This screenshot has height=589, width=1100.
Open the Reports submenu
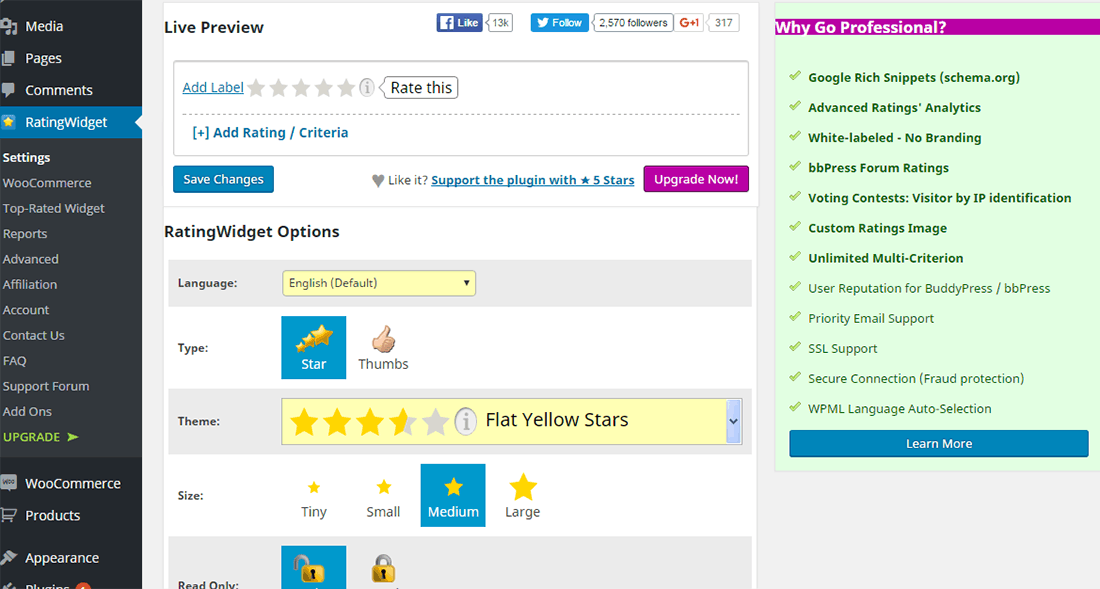pos(25,233)
